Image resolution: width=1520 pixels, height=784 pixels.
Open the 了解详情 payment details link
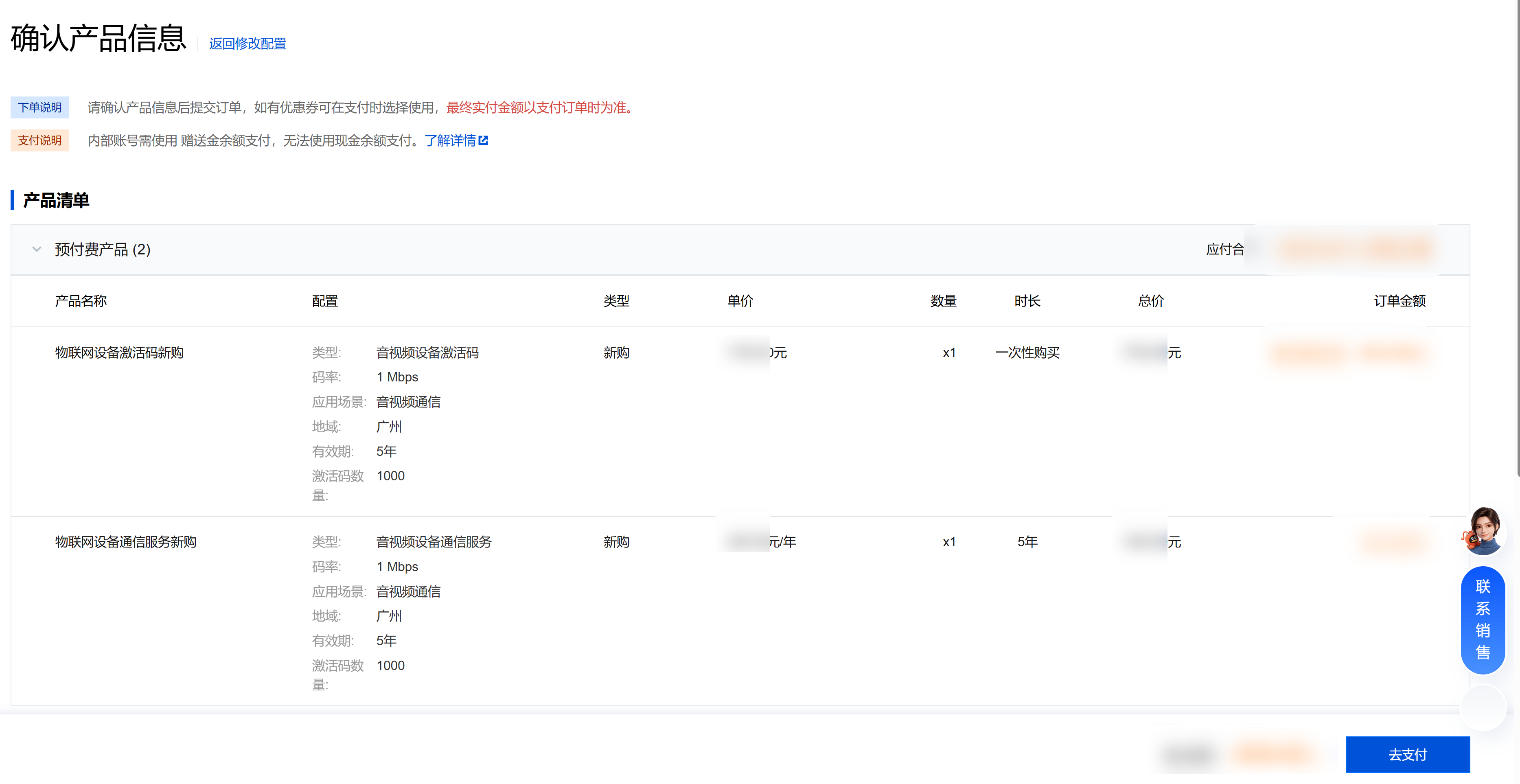[450, 140]
